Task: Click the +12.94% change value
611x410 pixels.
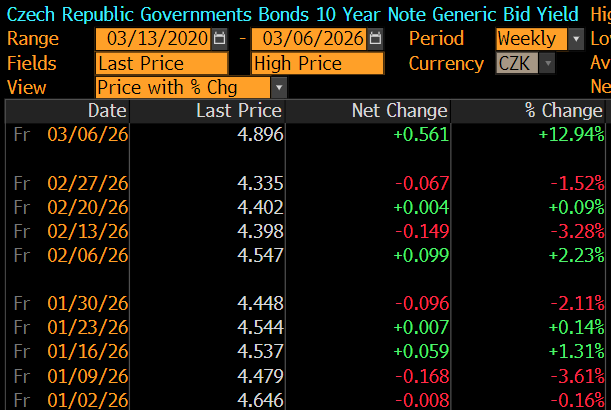Action: tap(571, 134)
